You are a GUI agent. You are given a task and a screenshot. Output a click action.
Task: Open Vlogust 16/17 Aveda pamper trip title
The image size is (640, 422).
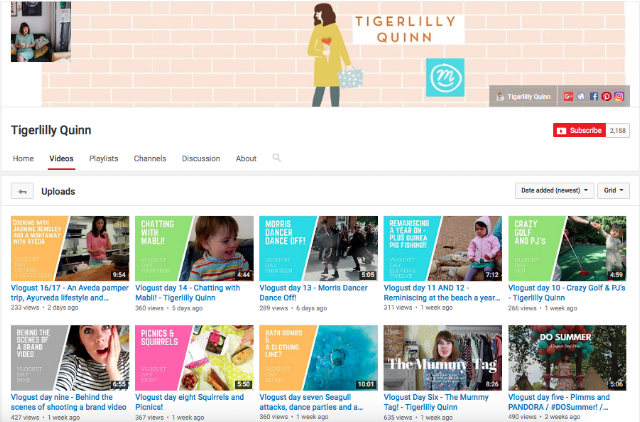click(69, 293)
